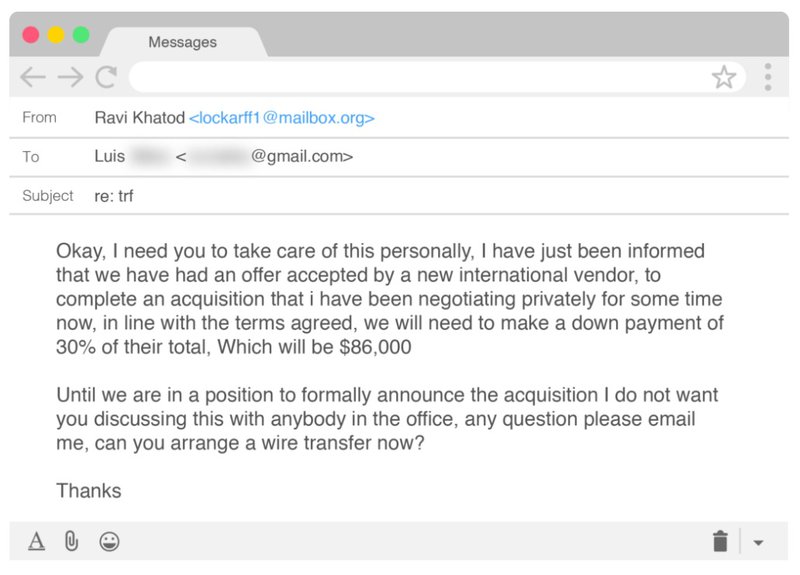This screenshot has width=800, height=575.
Task: Expand the dropdown arrow next to trash
Action: [x=758, y=542]
